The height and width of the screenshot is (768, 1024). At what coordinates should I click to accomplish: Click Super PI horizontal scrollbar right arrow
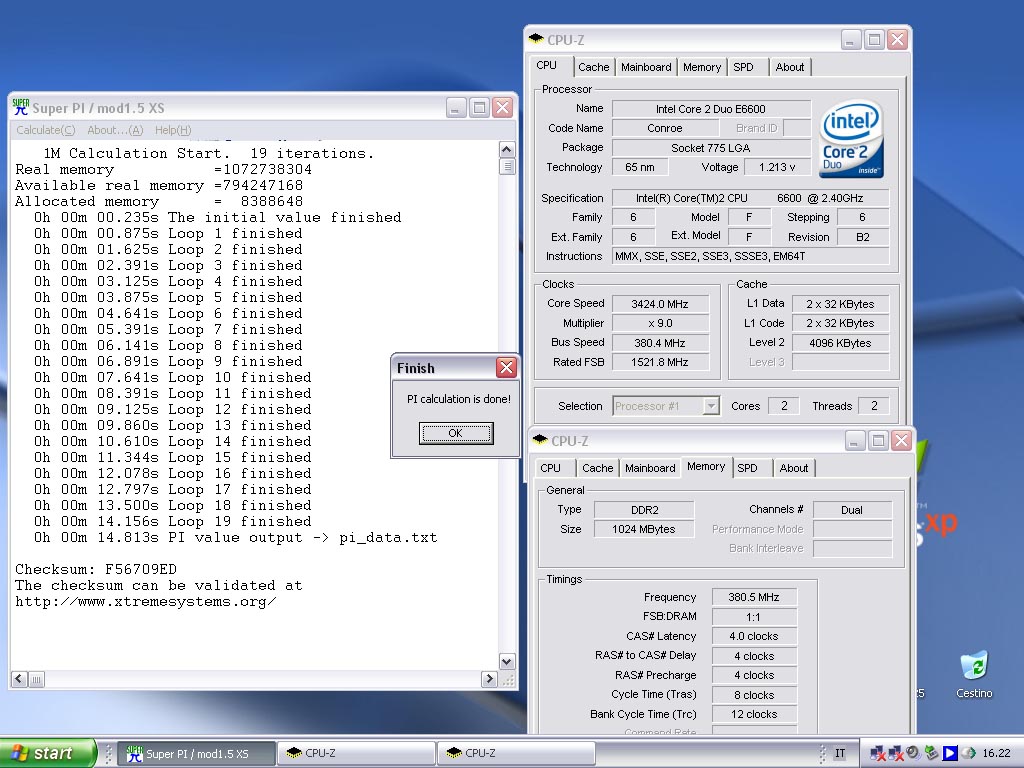click(490, 679)
